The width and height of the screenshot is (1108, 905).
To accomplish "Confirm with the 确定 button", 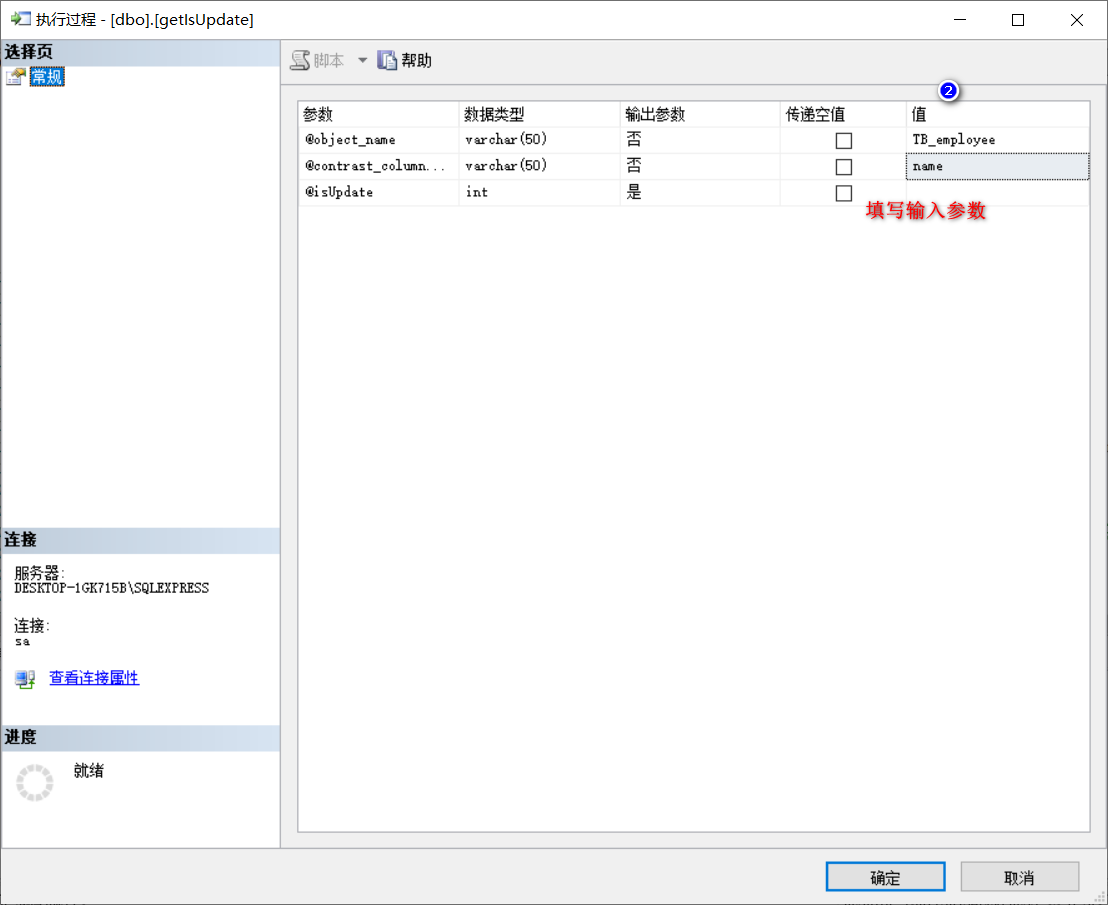I will point(885,877).
